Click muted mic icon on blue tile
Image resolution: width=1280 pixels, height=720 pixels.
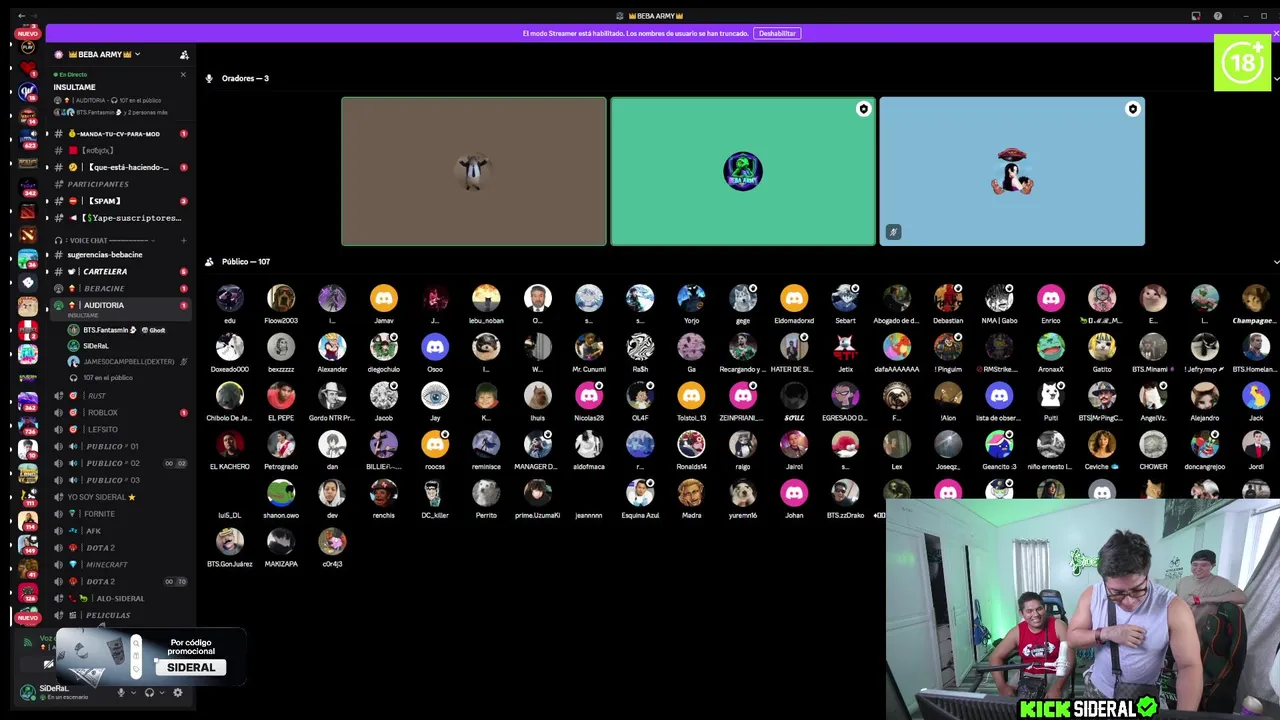[893, 232]
